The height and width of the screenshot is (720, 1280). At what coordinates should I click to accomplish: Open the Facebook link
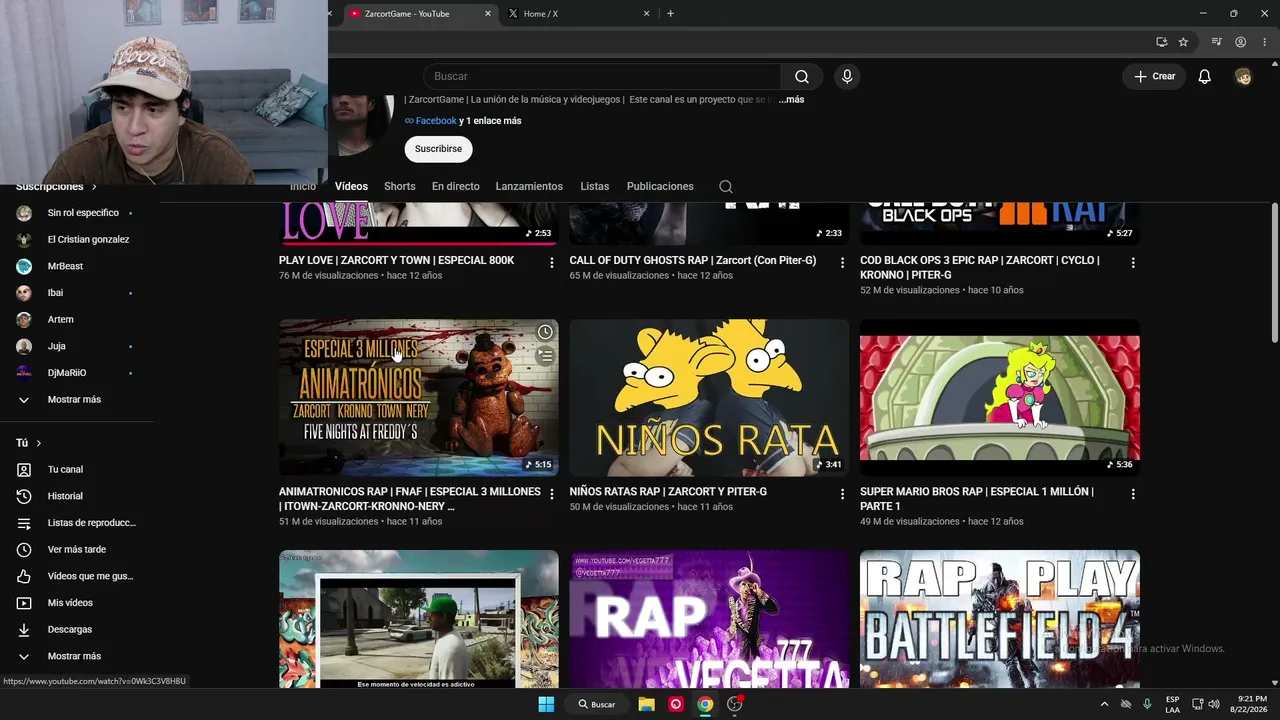pos(436,121)
